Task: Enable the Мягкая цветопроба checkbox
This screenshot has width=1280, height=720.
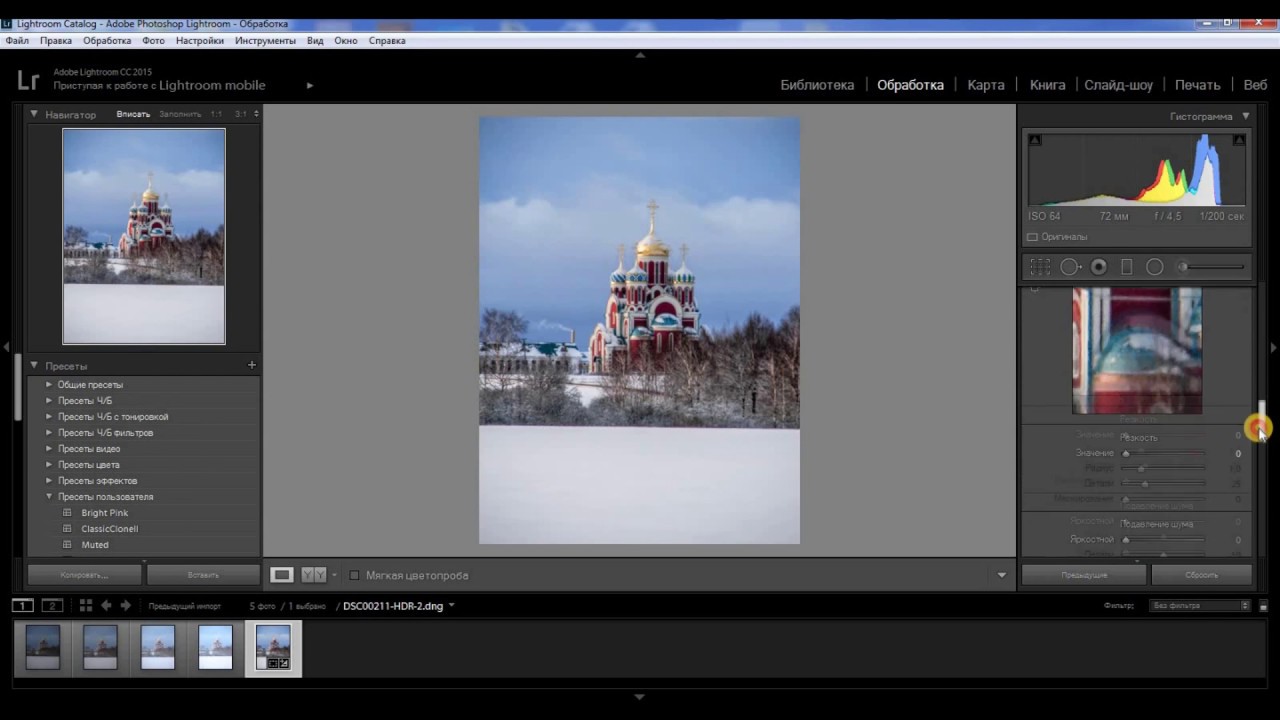Action: point(354,575)
